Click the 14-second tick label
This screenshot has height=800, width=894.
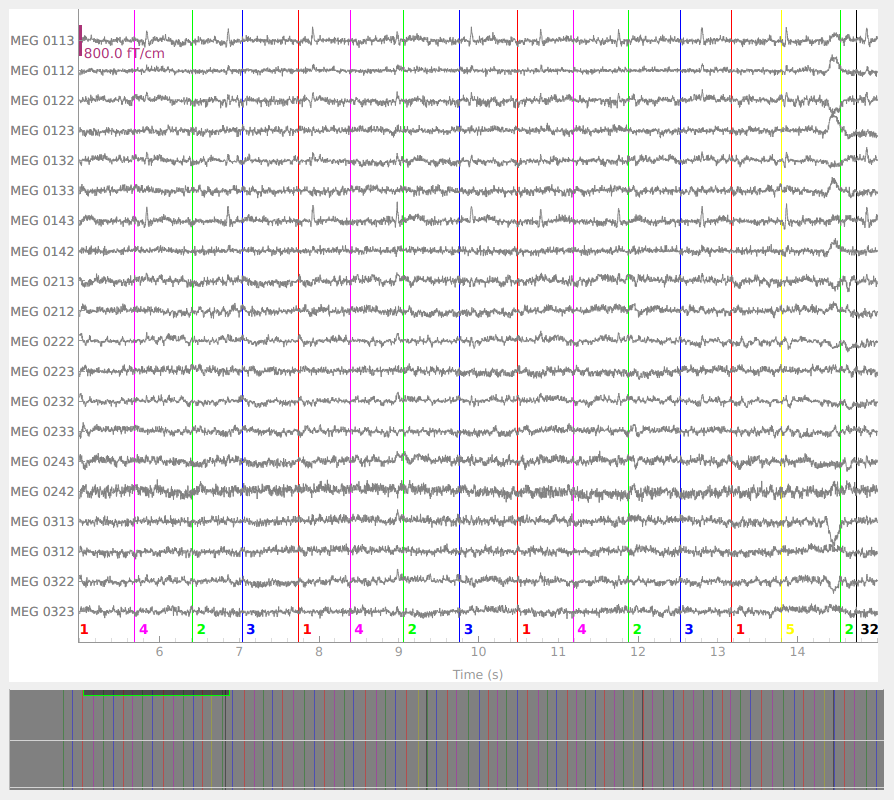click(797, 652)
